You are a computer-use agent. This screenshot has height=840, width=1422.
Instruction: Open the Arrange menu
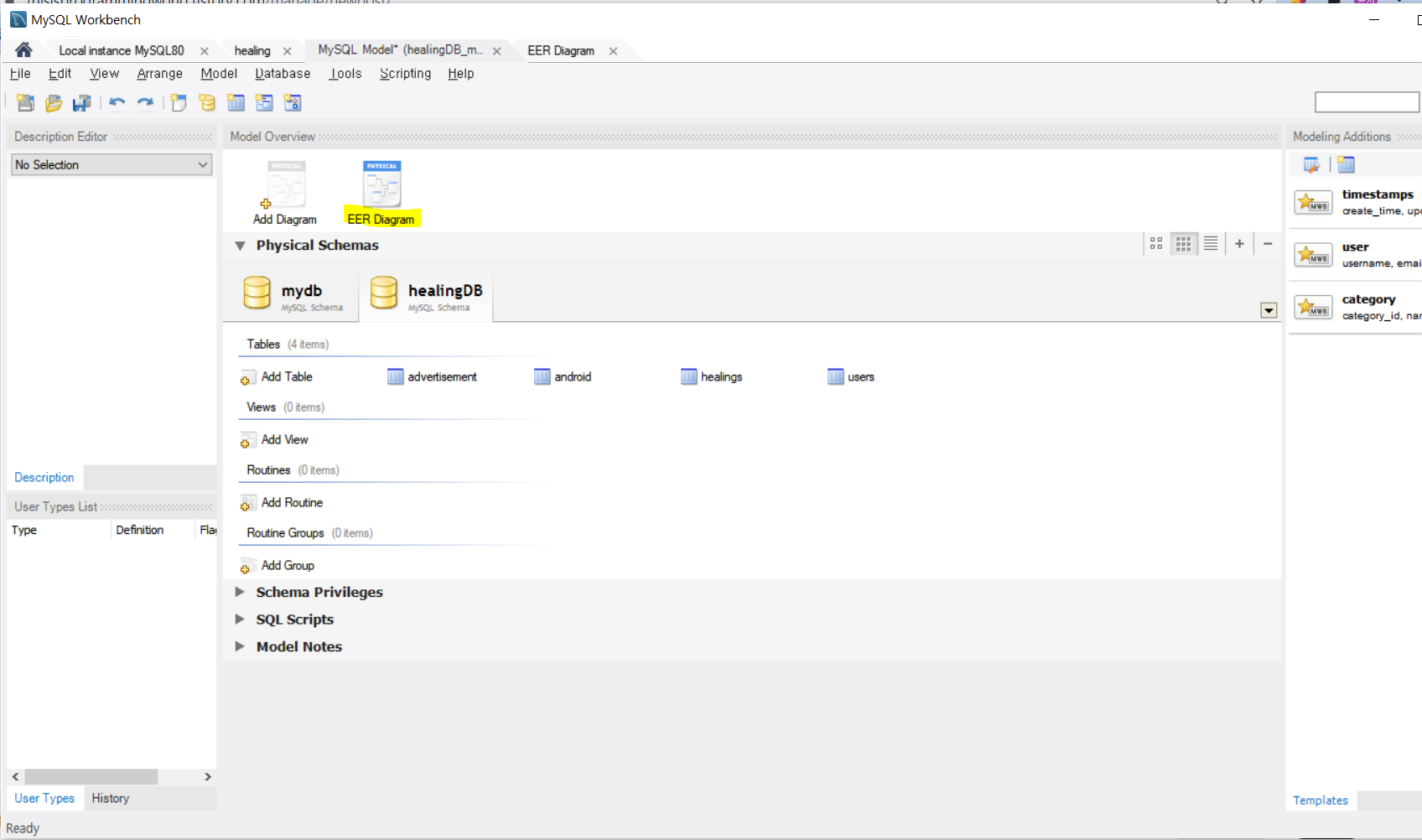(160, 74)
